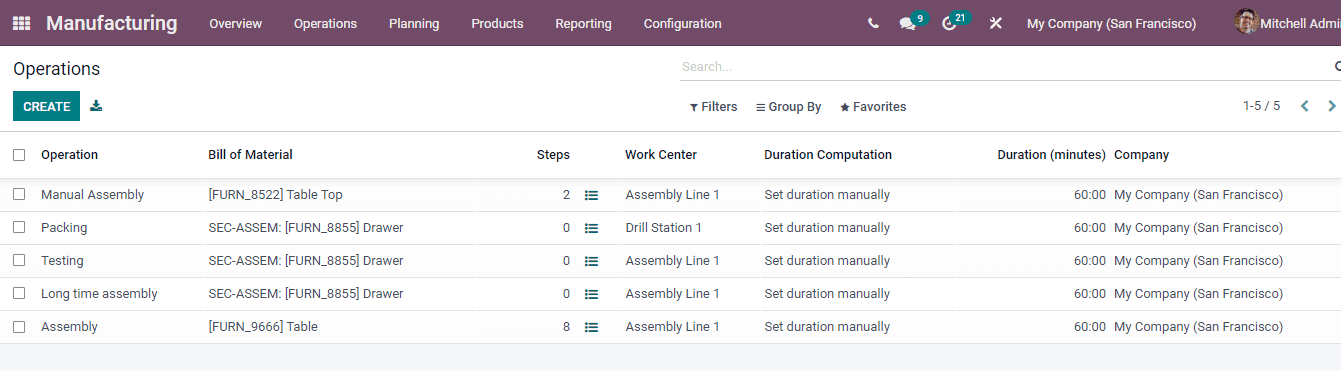Click the Mitchell Admin avatar

(x=1245, y=22)
